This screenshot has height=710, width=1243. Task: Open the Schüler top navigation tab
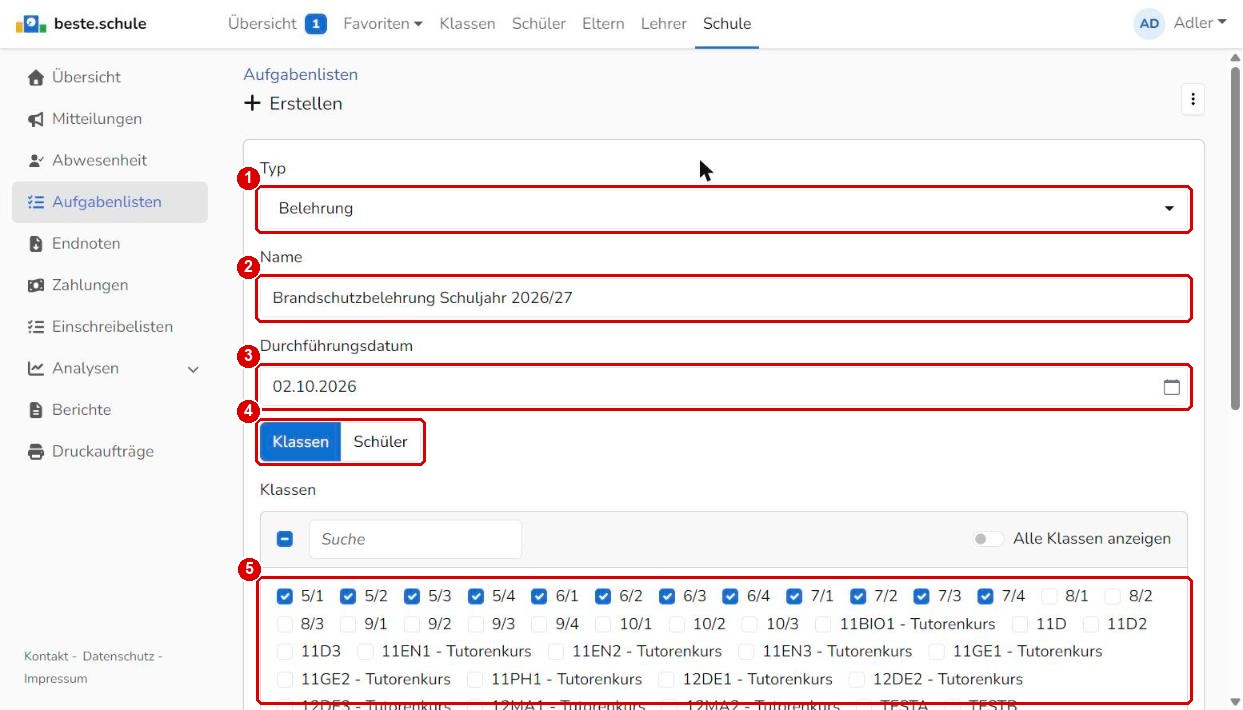tap(539, 23)
